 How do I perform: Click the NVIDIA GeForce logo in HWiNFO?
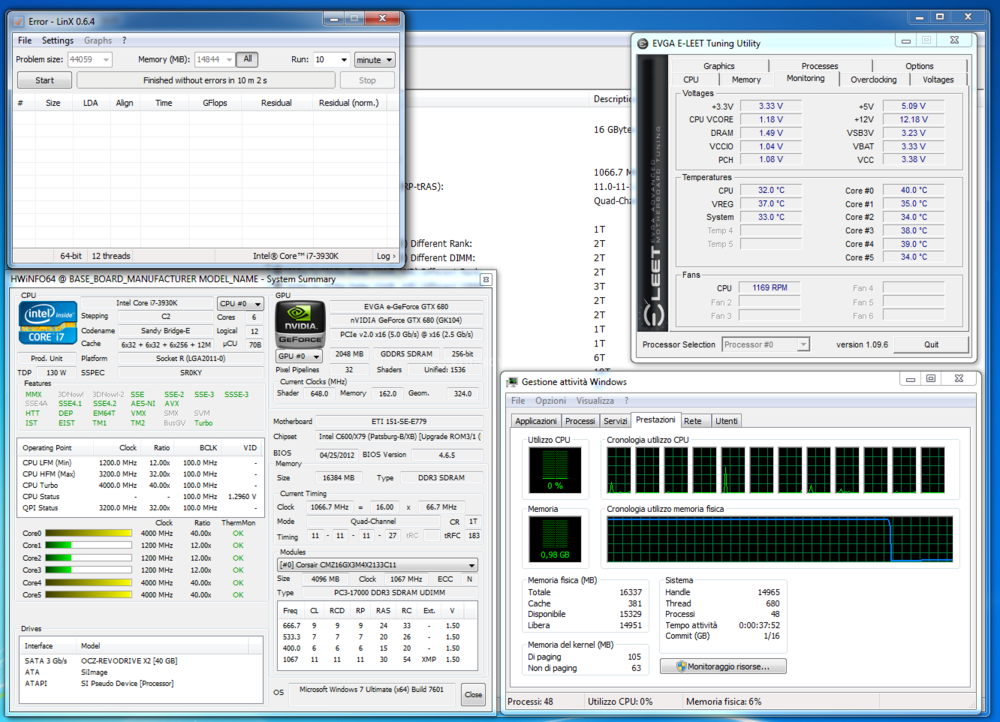(300, 325)
